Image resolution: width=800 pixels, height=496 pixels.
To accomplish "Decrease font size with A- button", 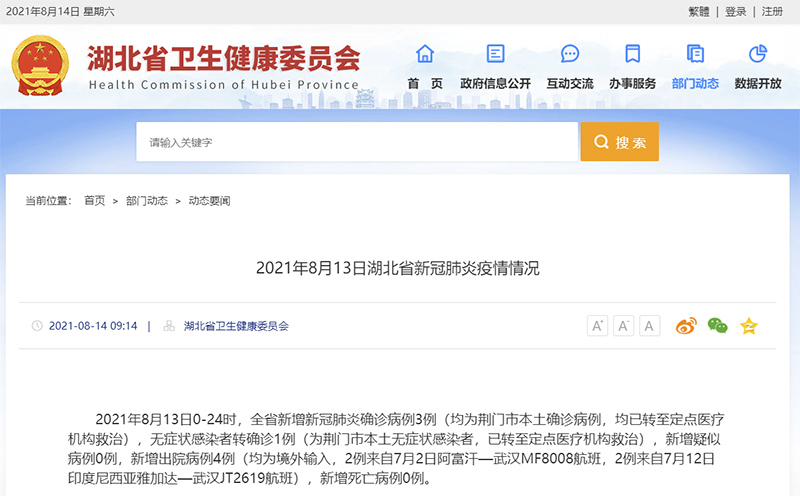I will point(623,326).
